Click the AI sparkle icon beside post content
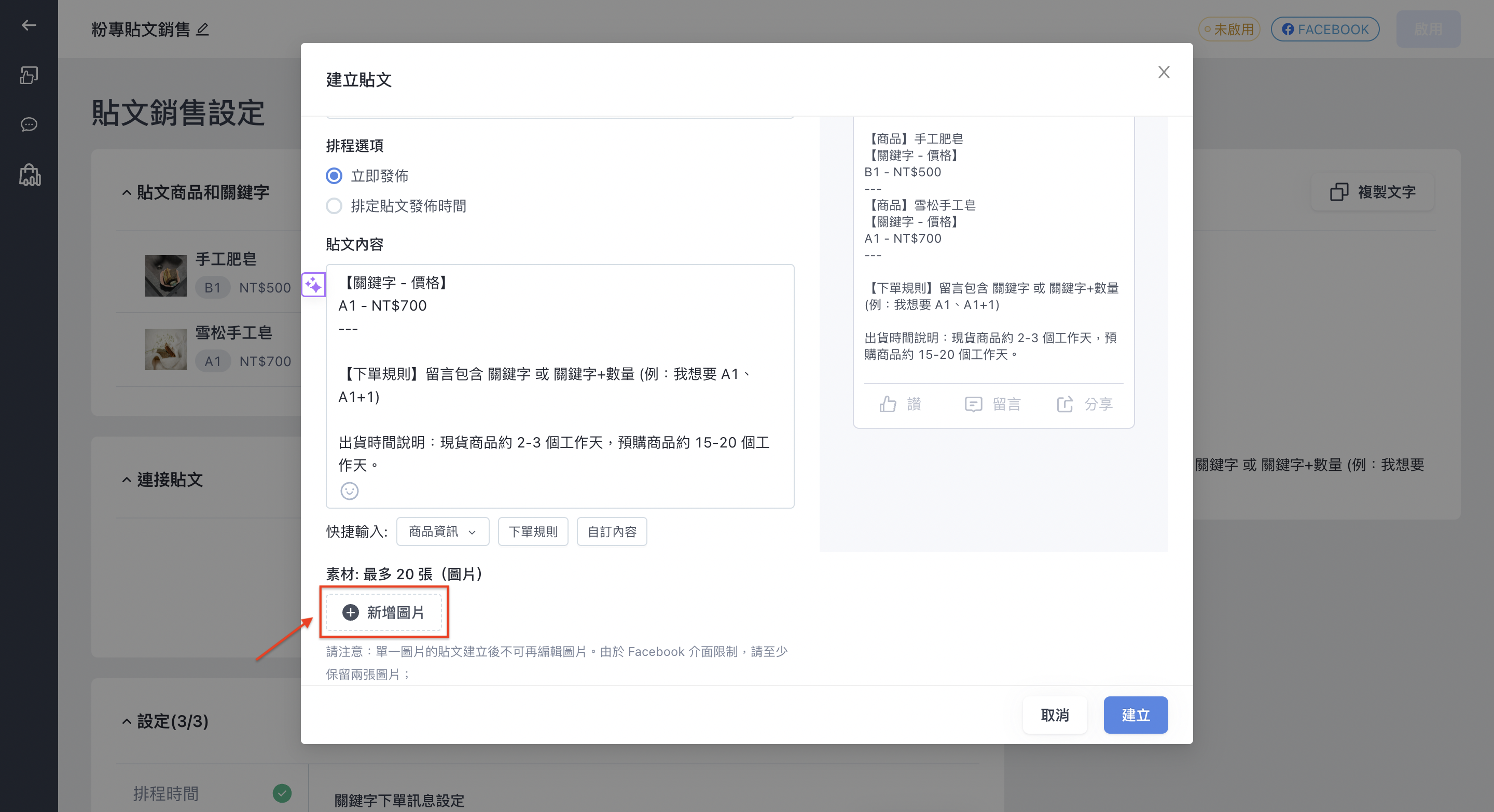The width and height of the screenshot is (1494, 812). (x=313, y=285)
